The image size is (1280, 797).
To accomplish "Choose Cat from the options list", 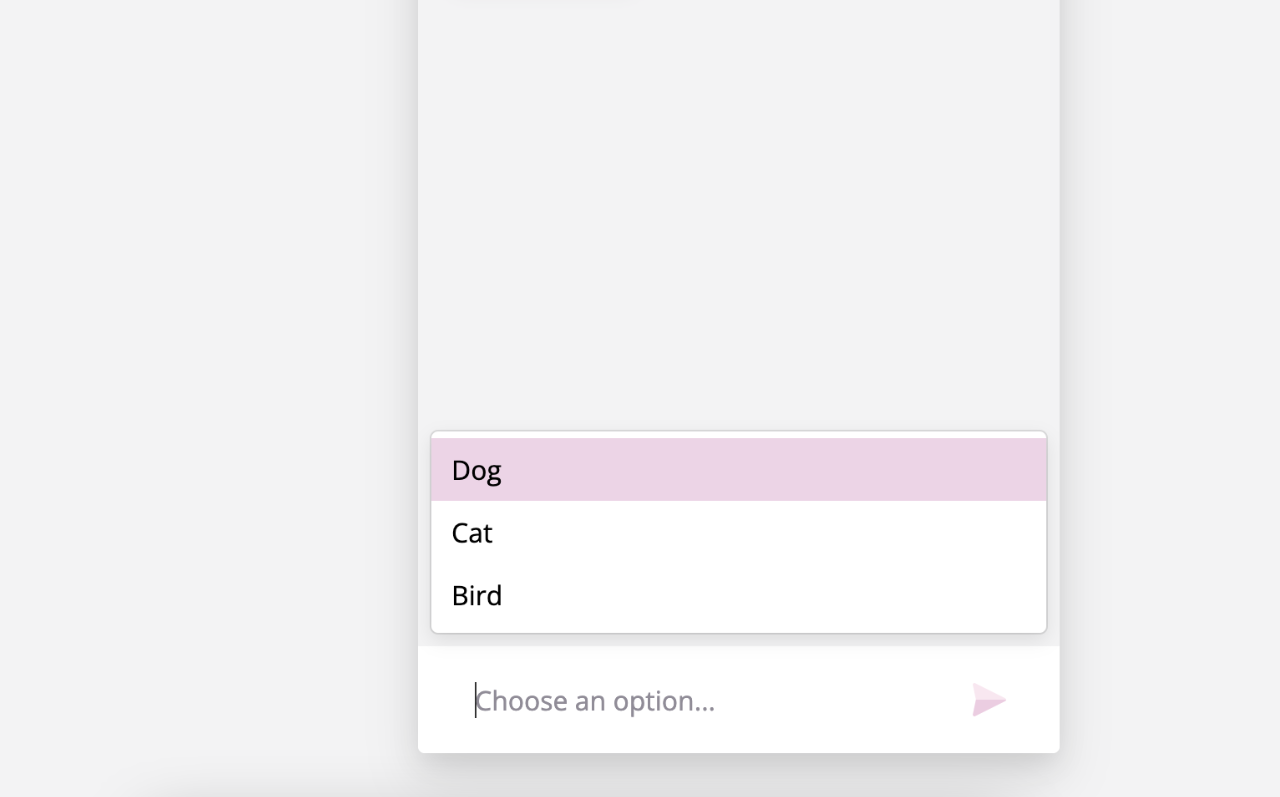I will point(739,532).
